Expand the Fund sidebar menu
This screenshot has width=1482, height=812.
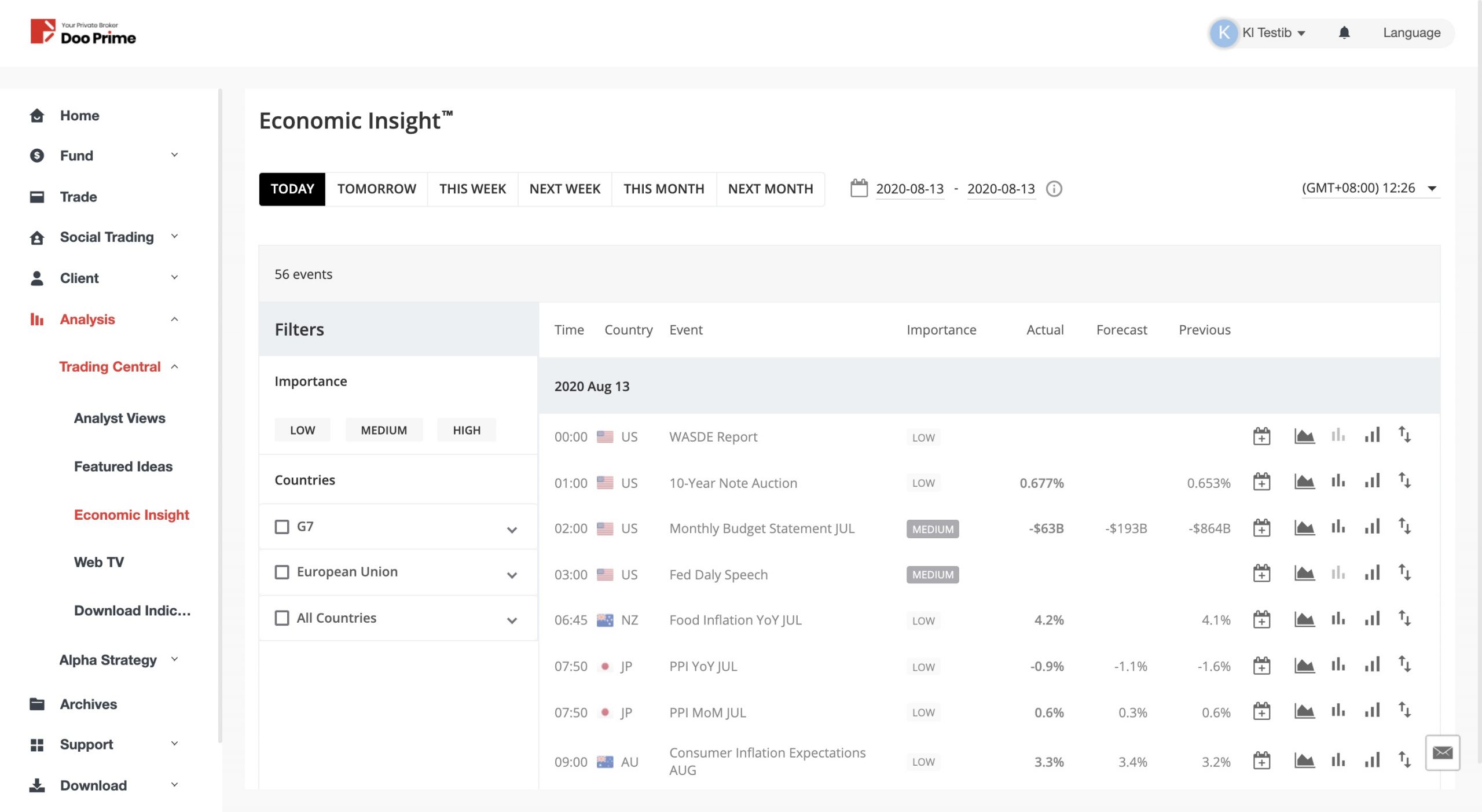pyautogui.click(x=174, y=155)
